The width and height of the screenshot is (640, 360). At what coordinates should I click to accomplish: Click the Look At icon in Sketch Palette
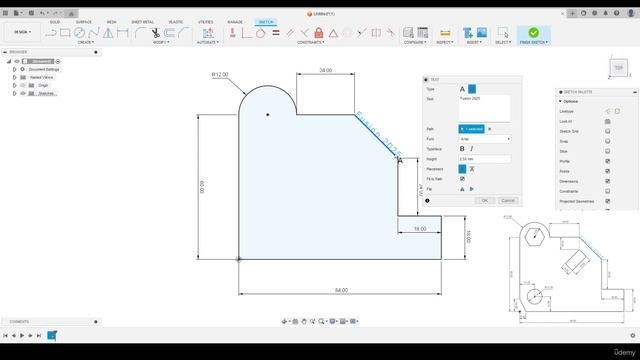tap(607, 121)
